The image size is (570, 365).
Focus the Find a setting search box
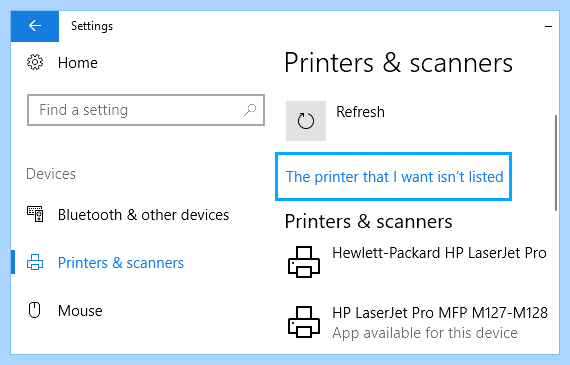pos(146,110)
